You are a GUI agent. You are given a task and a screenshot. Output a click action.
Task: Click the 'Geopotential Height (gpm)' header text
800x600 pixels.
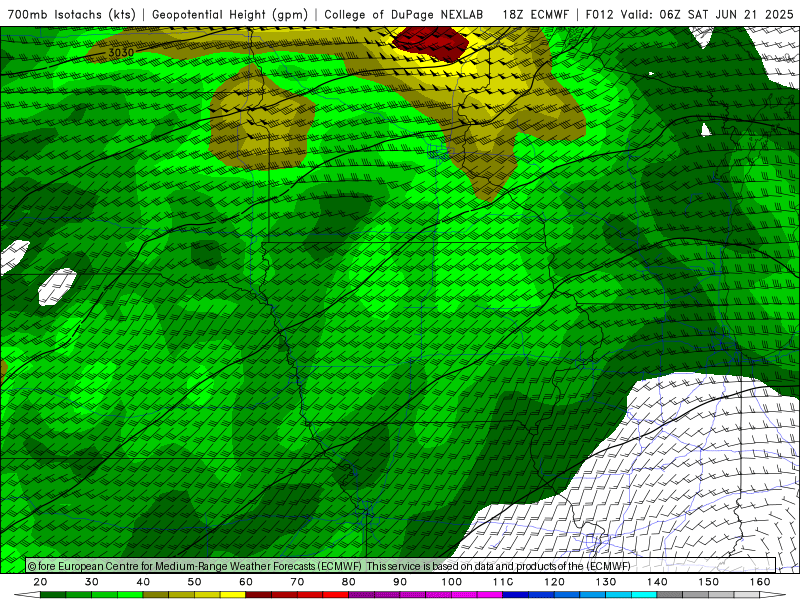(x=230, y=14)
